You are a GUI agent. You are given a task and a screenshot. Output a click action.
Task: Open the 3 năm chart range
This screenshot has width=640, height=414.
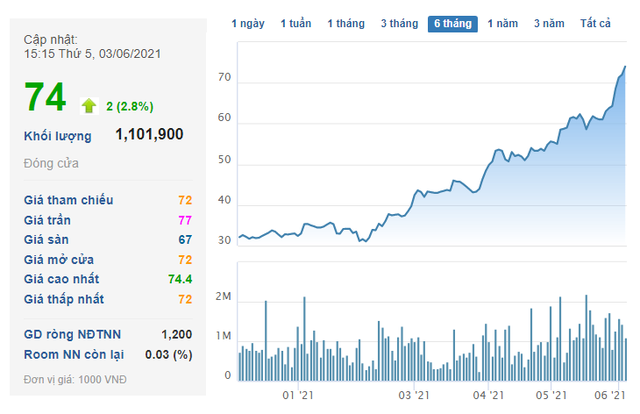[x=549, y=23]
